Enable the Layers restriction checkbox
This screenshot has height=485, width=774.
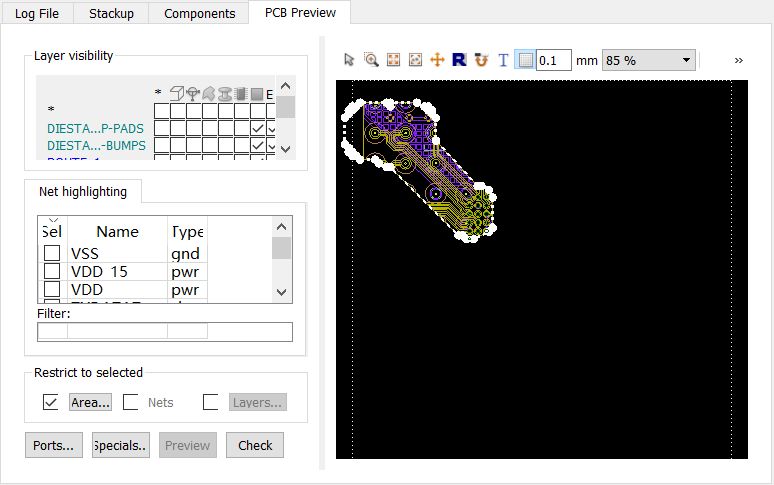pyautogui.click(x=210, y=402)
